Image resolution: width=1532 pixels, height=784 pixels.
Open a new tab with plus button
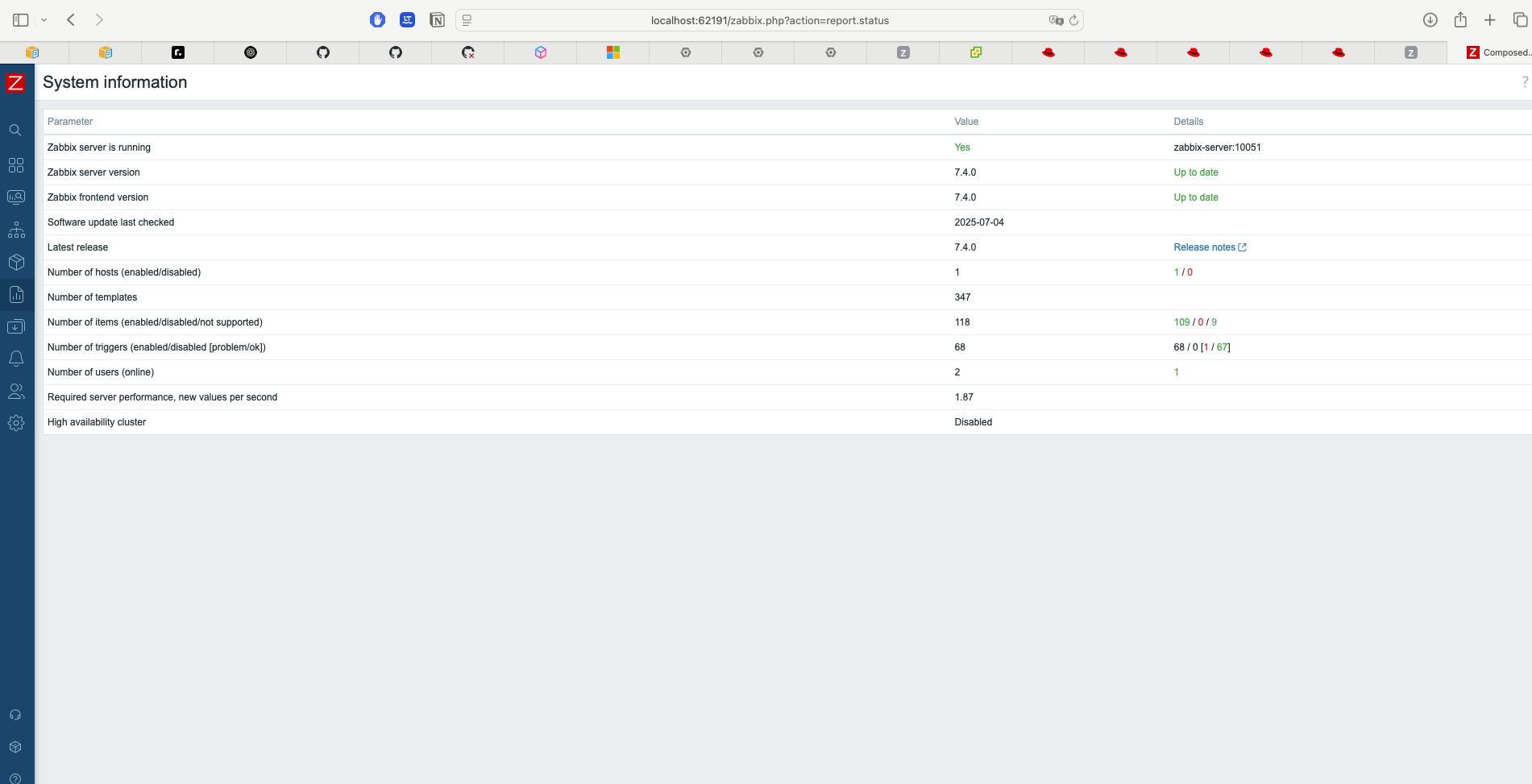(x=1490, y=20)
